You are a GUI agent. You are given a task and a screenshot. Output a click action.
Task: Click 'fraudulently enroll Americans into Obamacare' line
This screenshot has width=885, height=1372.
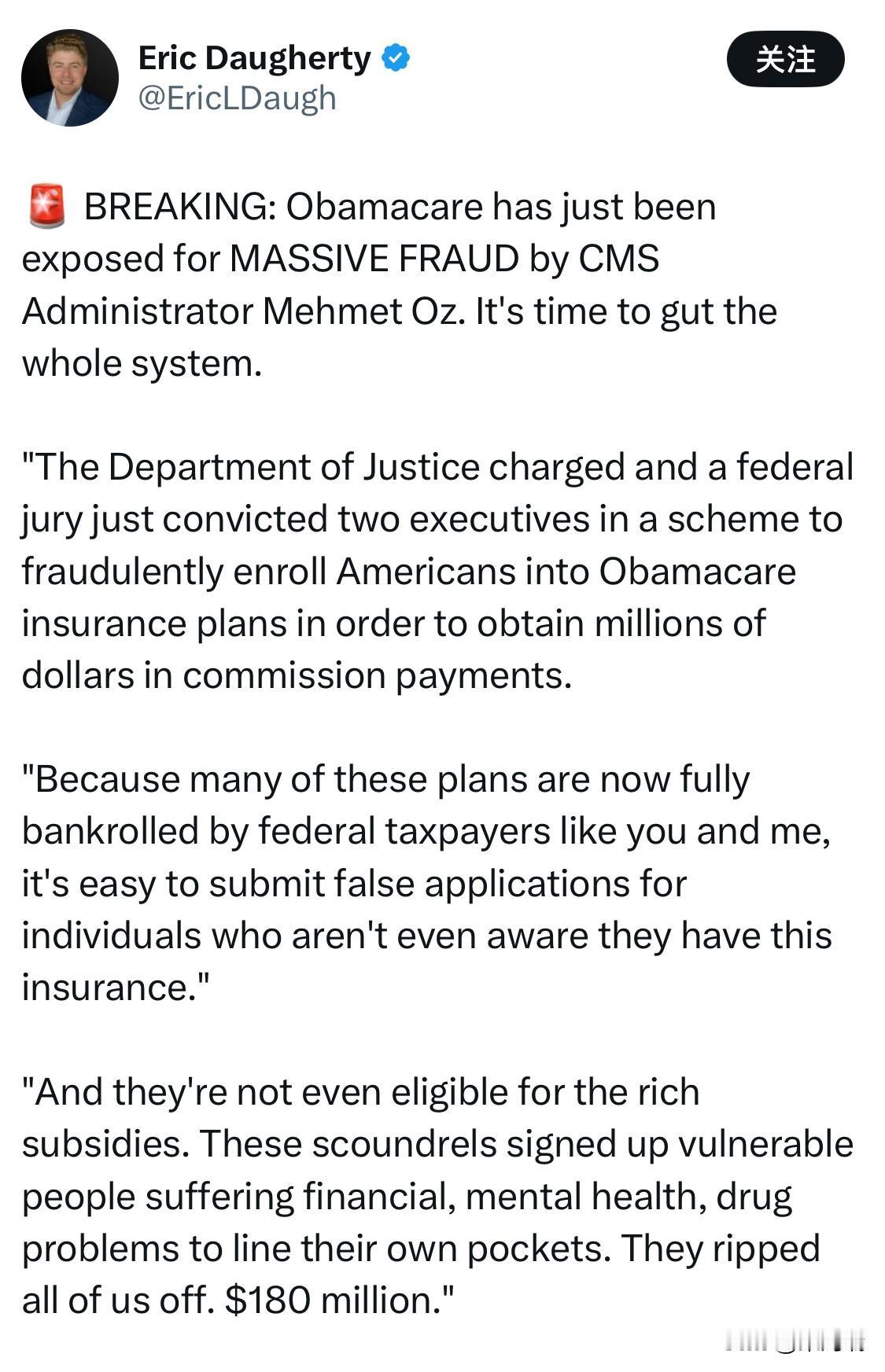[408, 572]
